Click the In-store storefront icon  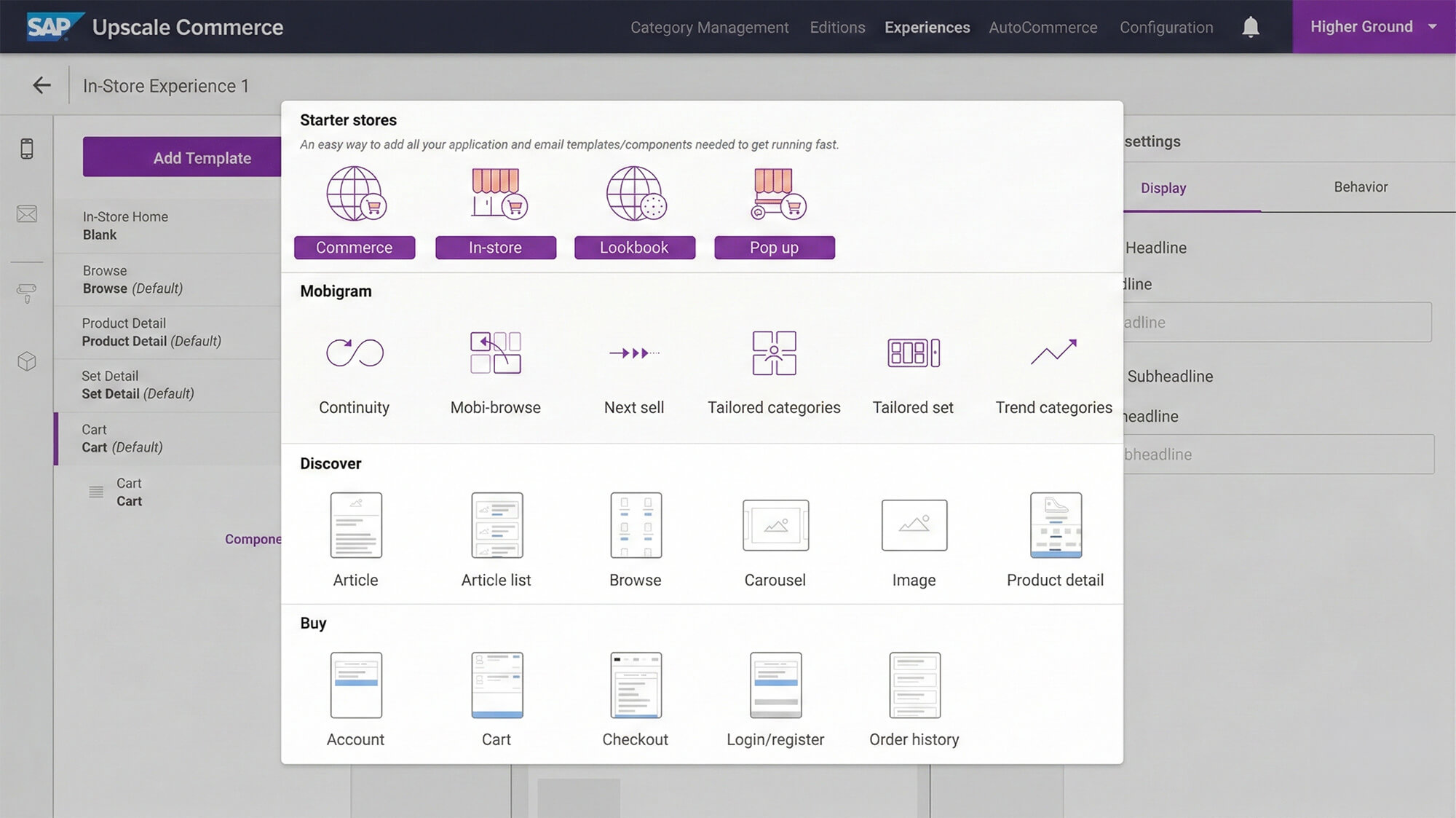point(499,194)
